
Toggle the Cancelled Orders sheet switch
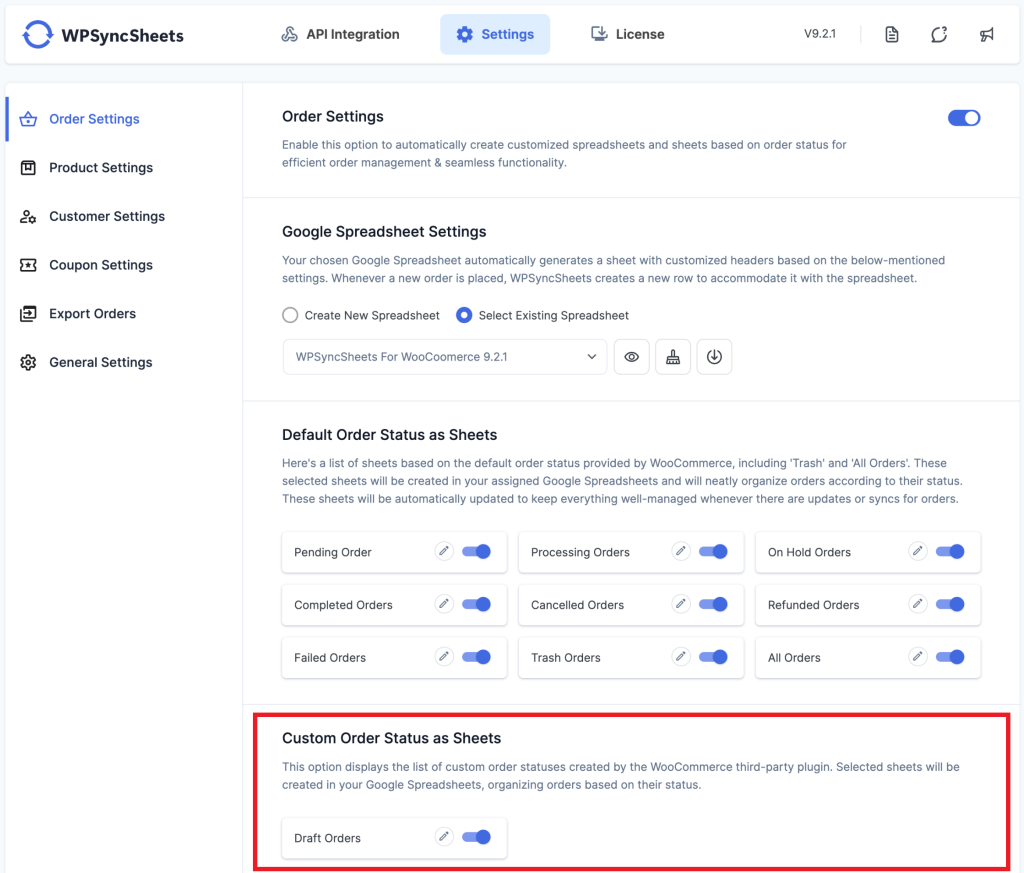[713, 605]
